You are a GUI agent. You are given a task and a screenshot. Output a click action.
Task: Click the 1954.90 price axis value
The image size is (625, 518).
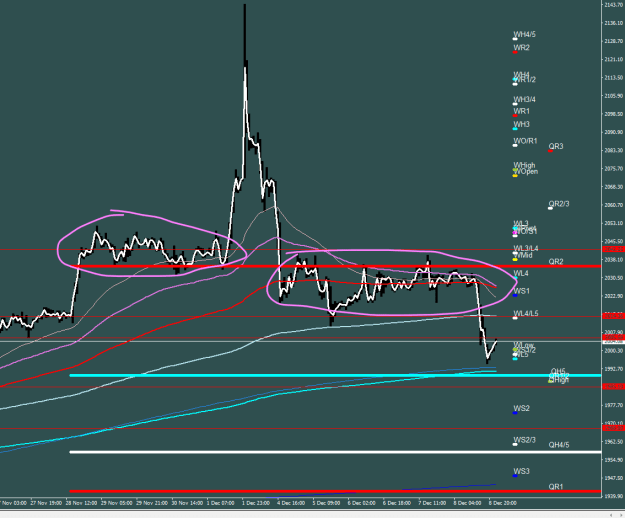(x=614, y=460)
